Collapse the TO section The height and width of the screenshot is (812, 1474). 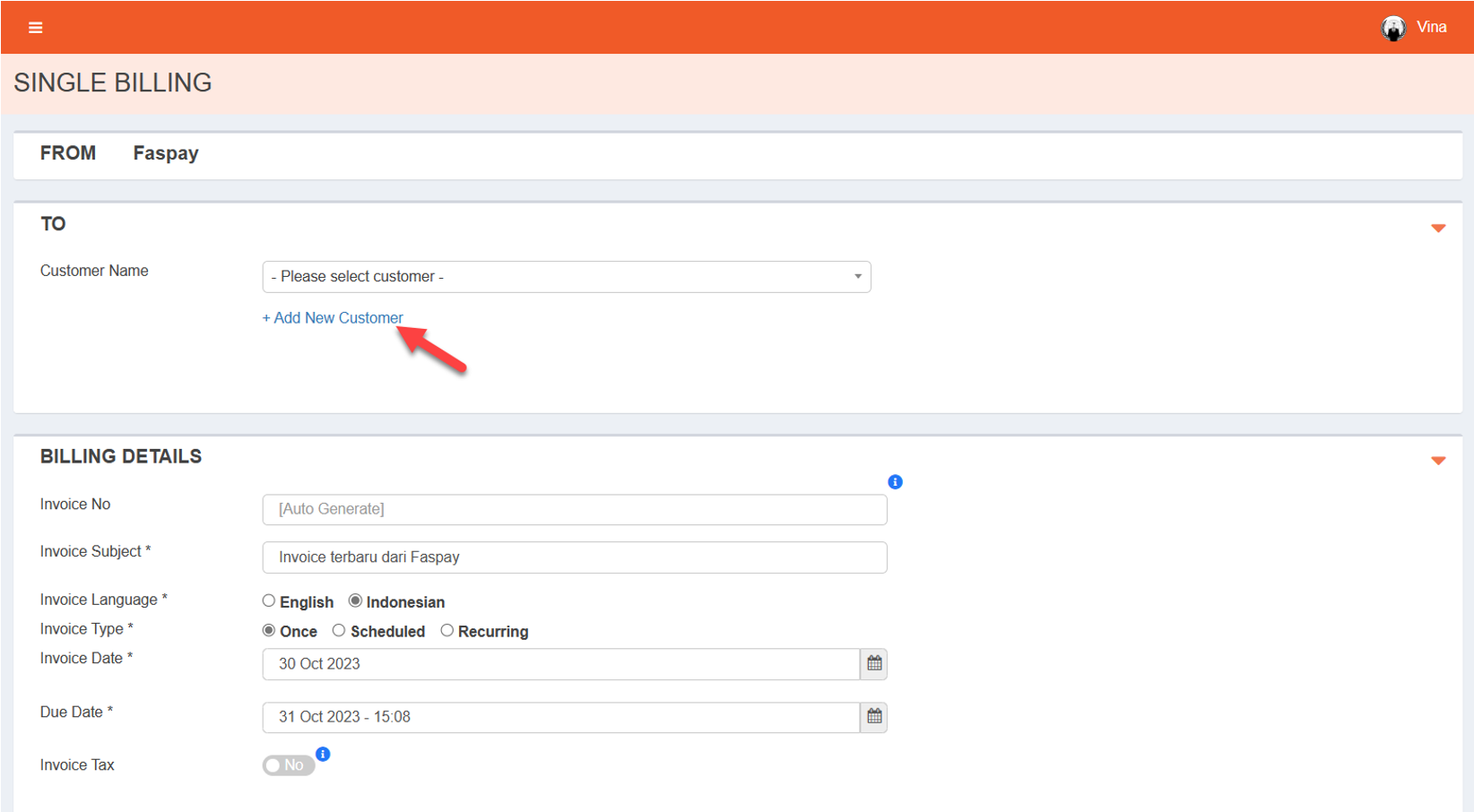[x=1438, y=229]
